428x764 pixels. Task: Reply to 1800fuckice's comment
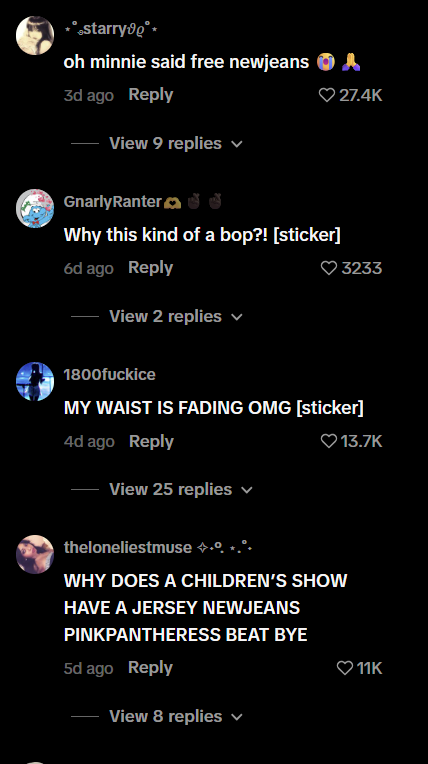(x=151, y=441)
